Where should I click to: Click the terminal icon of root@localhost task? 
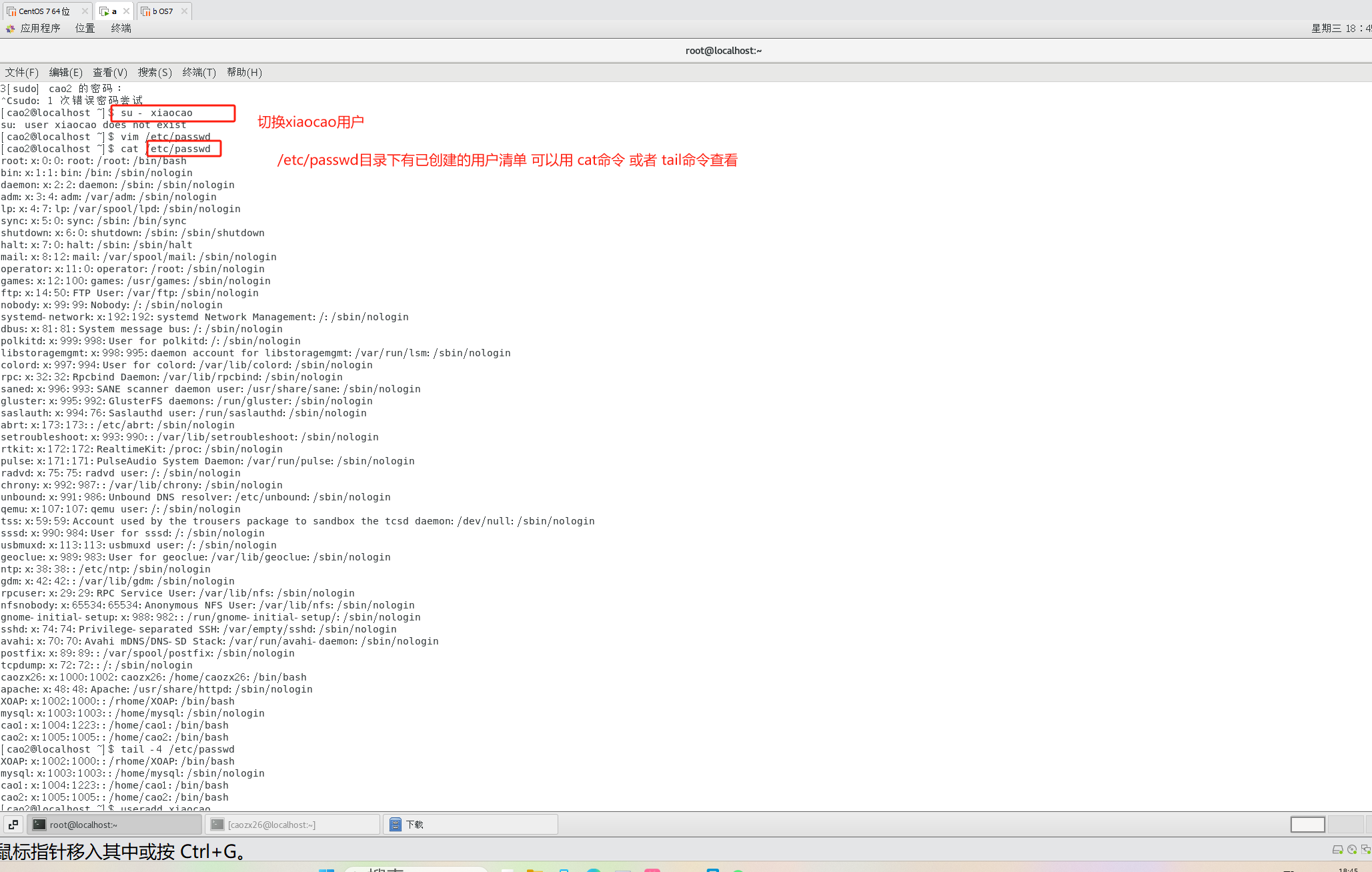[x=39, y=825]
